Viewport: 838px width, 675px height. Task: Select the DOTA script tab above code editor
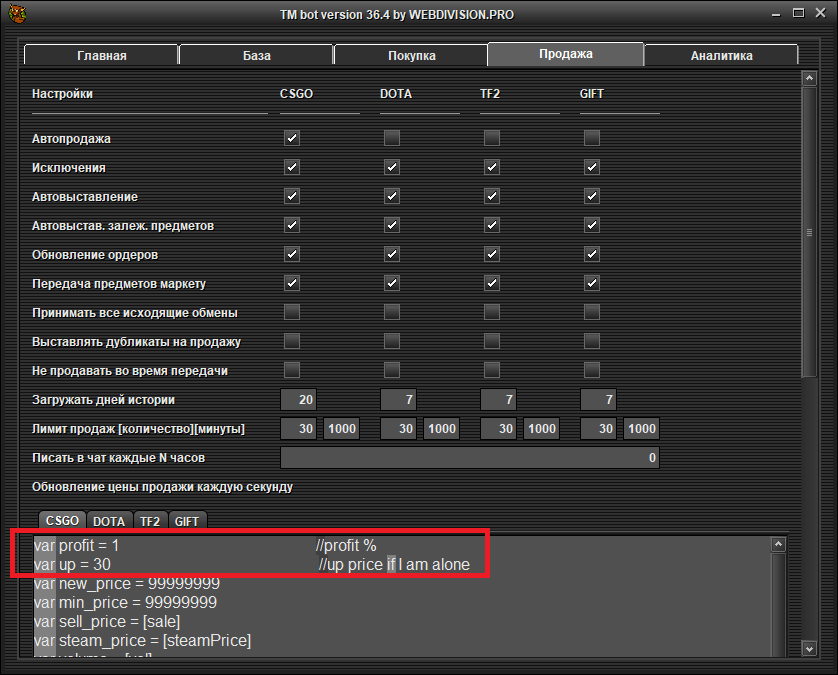110,521
